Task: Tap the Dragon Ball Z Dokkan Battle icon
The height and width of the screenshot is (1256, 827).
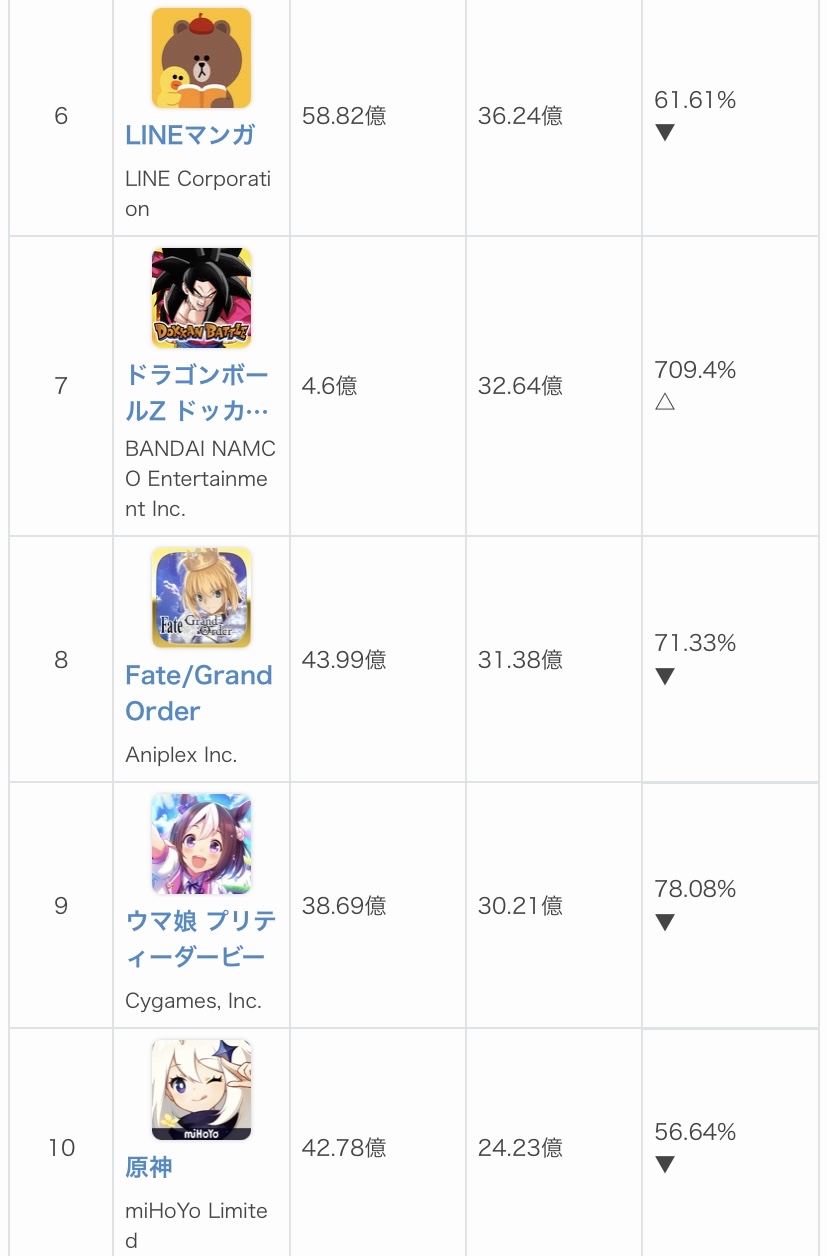Action: 201,298
